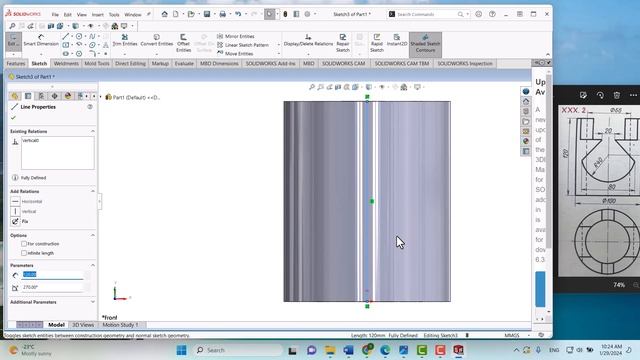The image size is (640, 360).
Task: Open File Explorer from the taskbar
Action: point(330,350)
